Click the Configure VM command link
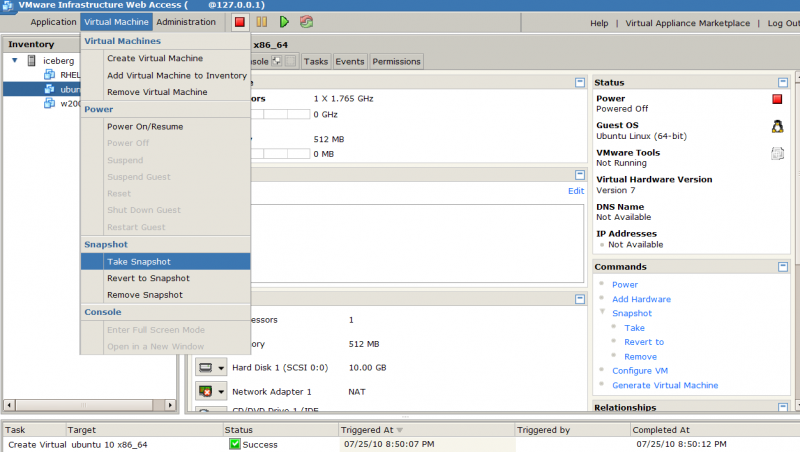The image size is (800, 452). 640,370
